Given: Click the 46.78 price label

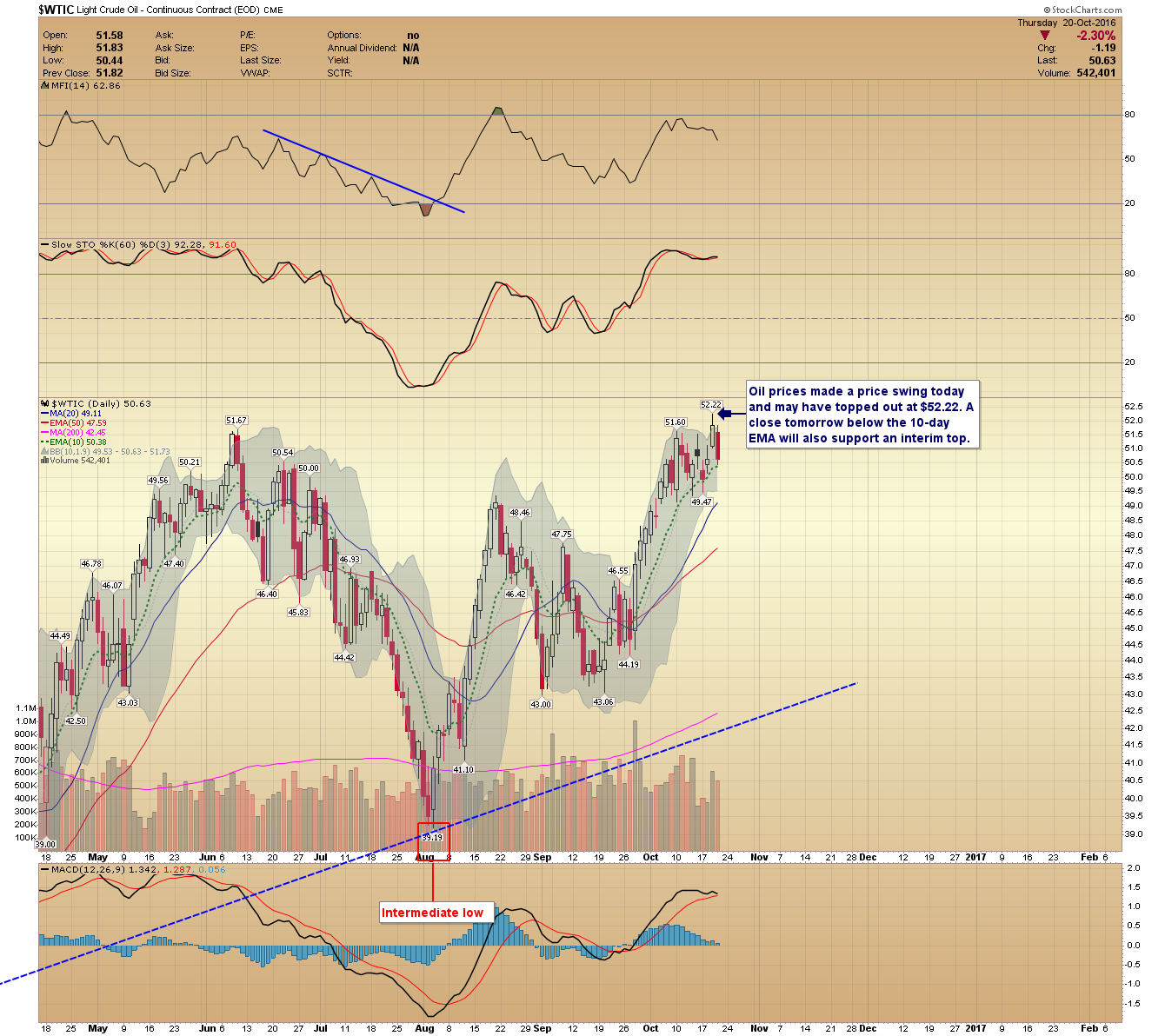Looking at the screenshot, I should (x=91, y=564).
